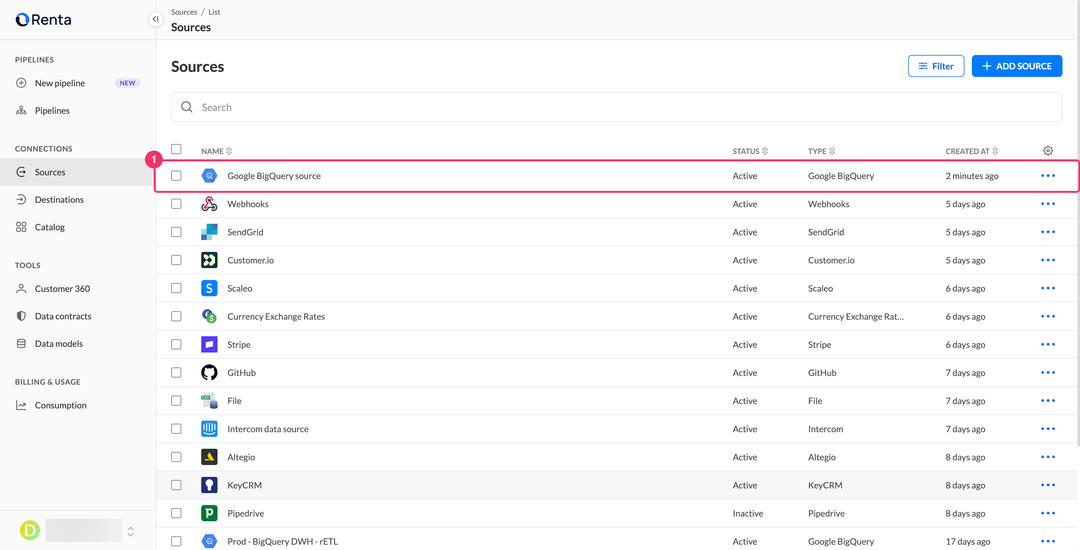1080x550 pixels.
Task: Select the Sources menu item
Action: [x=78, y=172]
